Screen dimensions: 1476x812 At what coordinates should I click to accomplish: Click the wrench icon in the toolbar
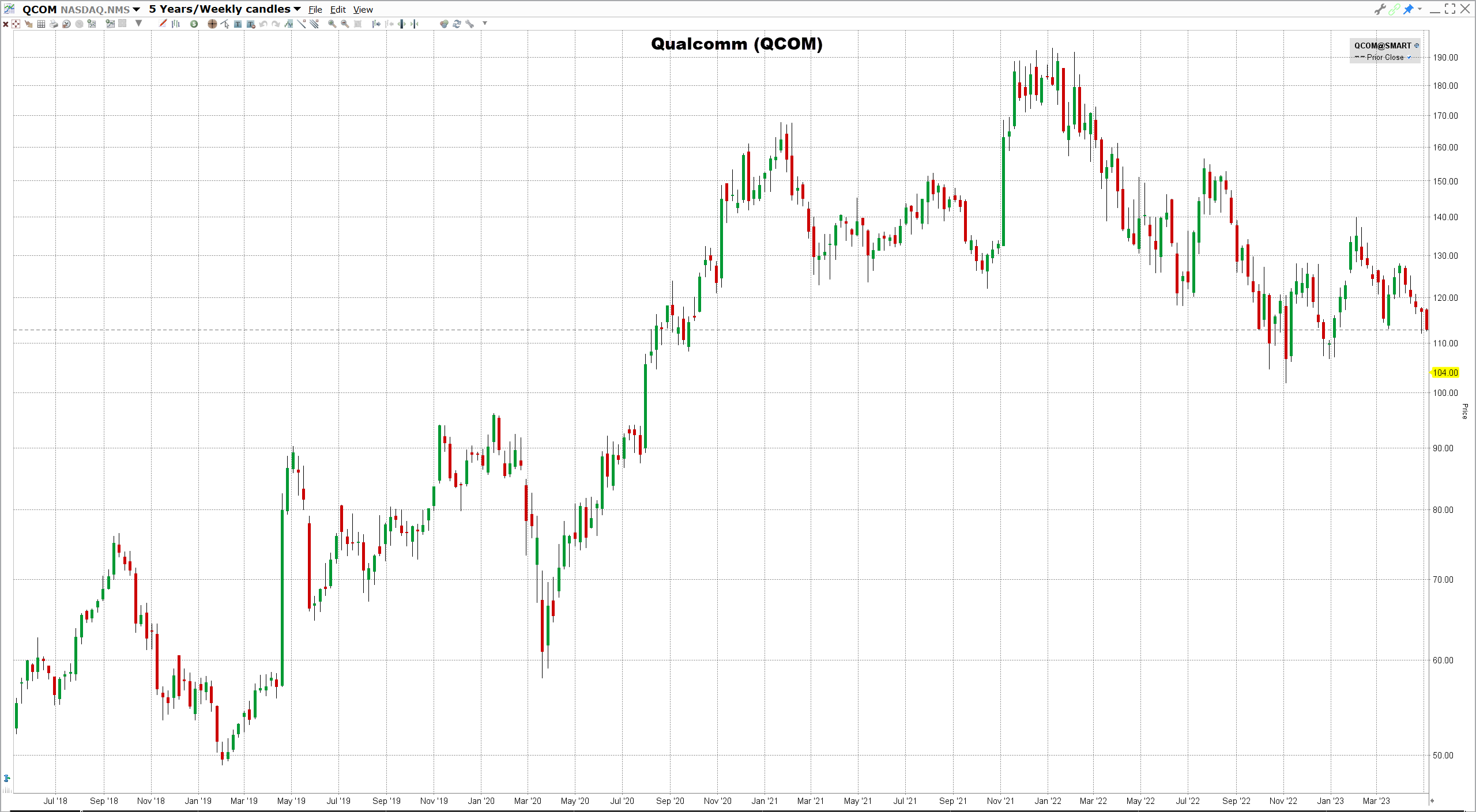coord(469,24)
